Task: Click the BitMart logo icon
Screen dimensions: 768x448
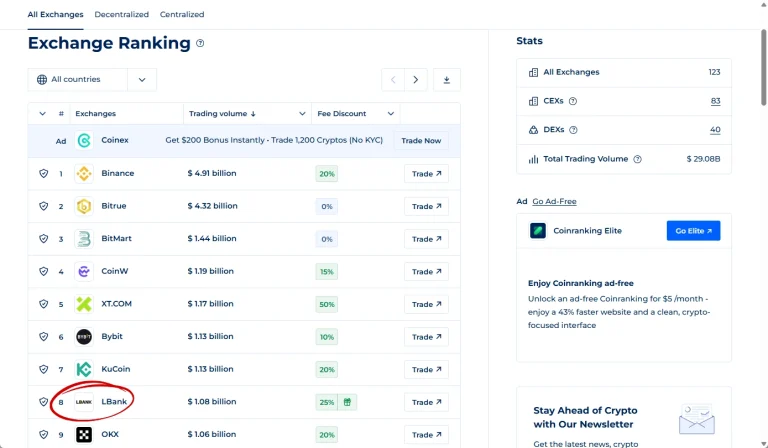Action: tap(84, 239)
